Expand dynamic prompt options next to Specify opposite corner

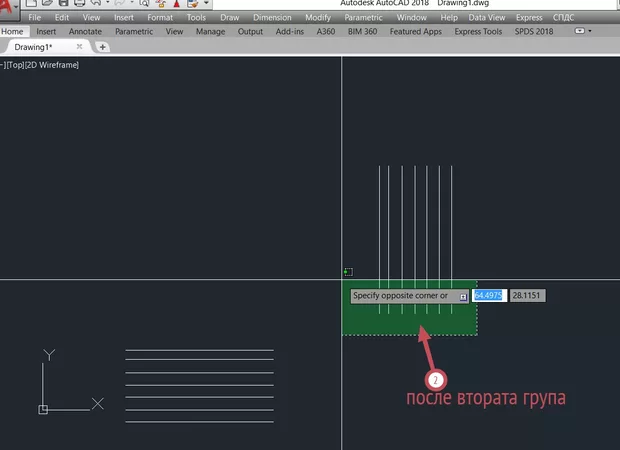point(463,297)
